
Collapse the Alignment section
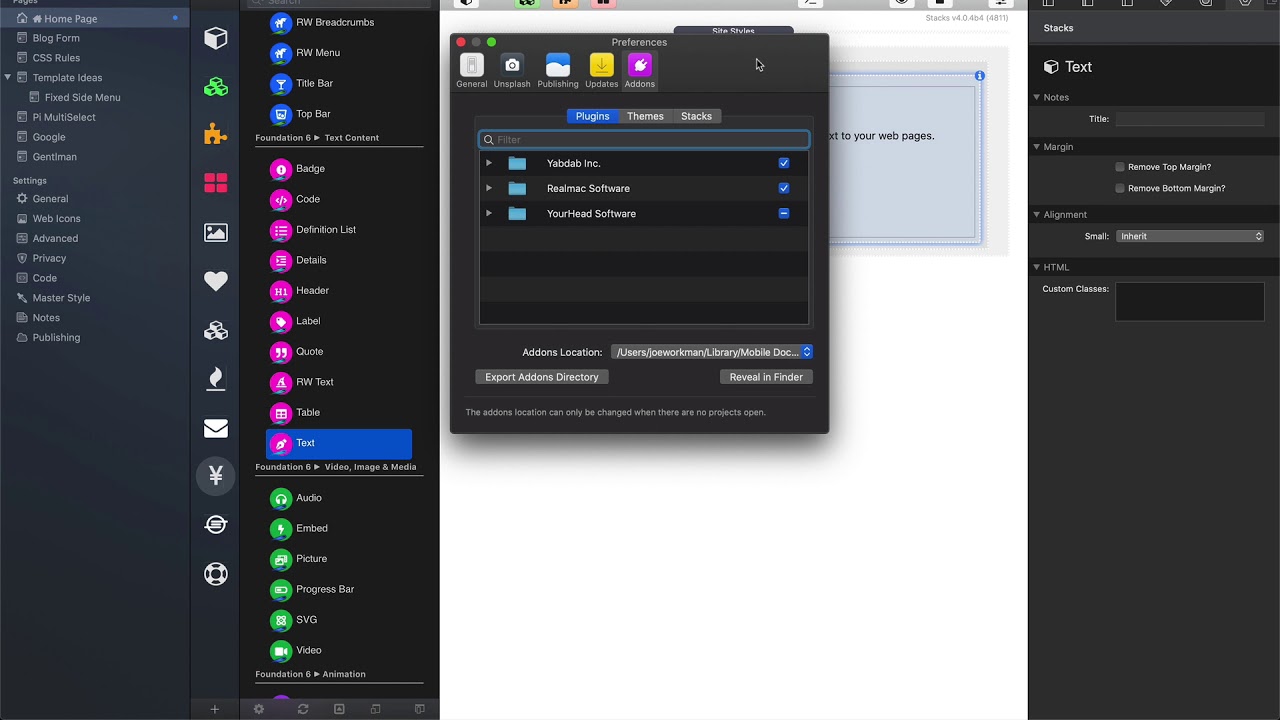pos(1037,214)
